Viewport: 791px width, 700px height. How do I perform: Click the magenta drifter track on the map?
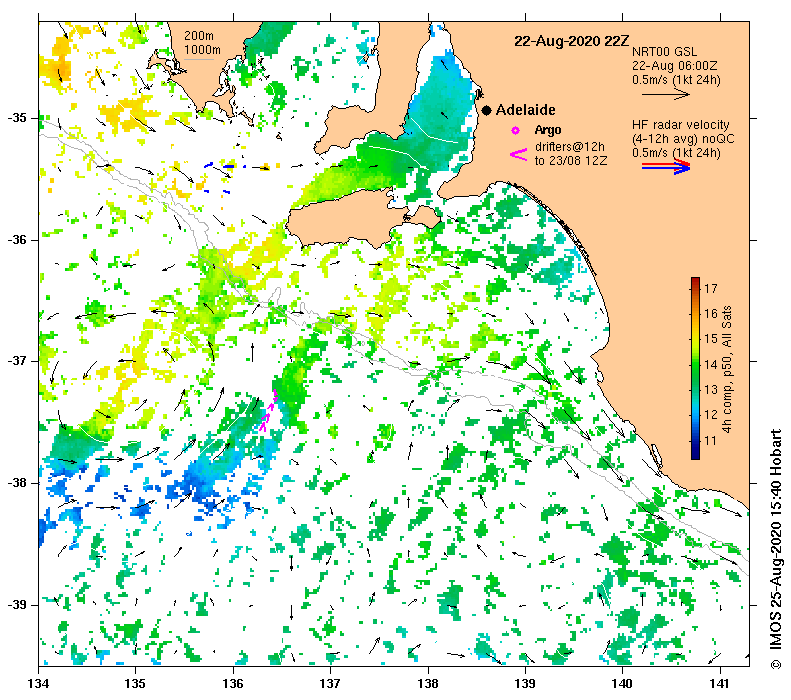pyautogui.click(x=268, y=411)
